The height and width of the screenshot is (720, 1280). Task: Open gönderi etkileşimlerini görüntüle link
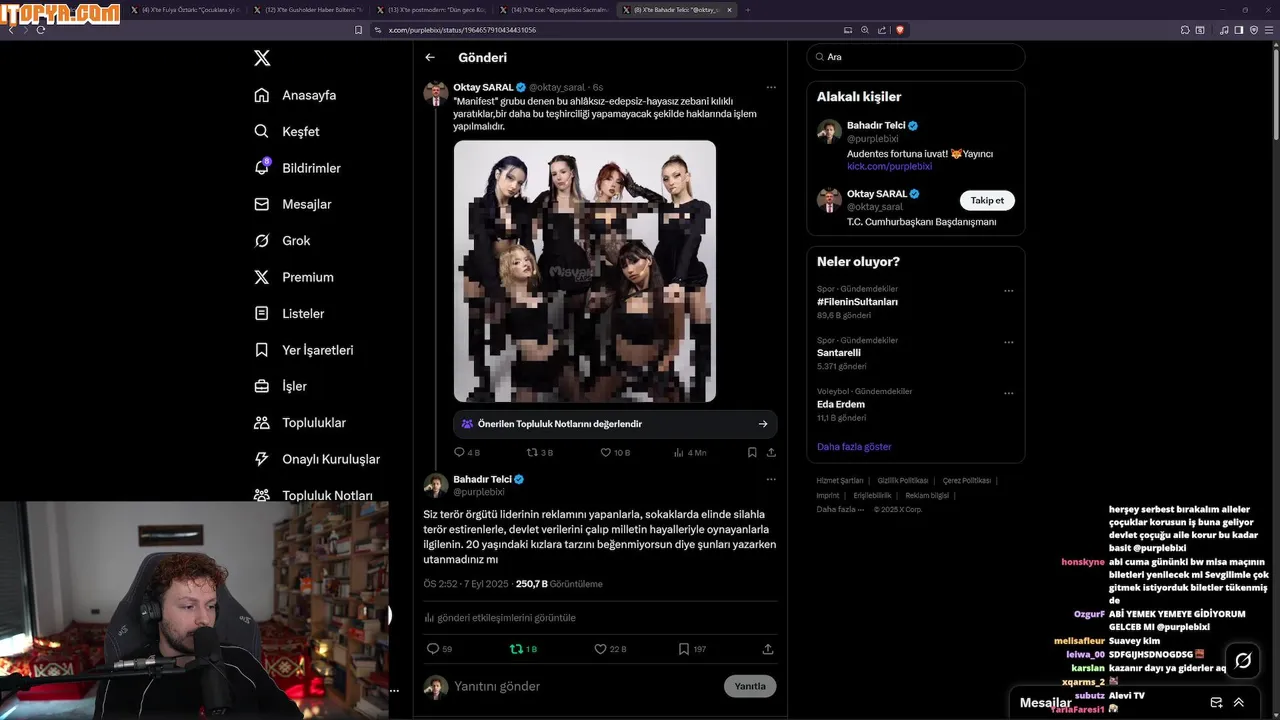click(500, 618)
